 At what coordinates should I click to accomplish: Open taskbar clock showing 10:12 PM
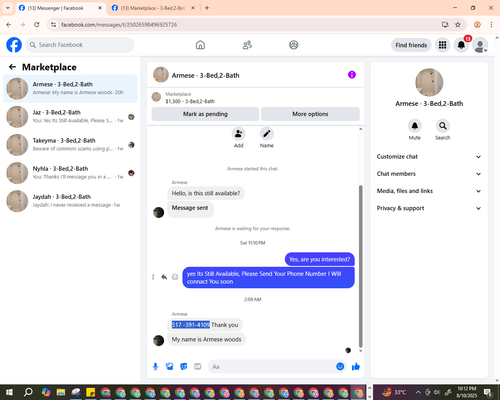point(467,392)
